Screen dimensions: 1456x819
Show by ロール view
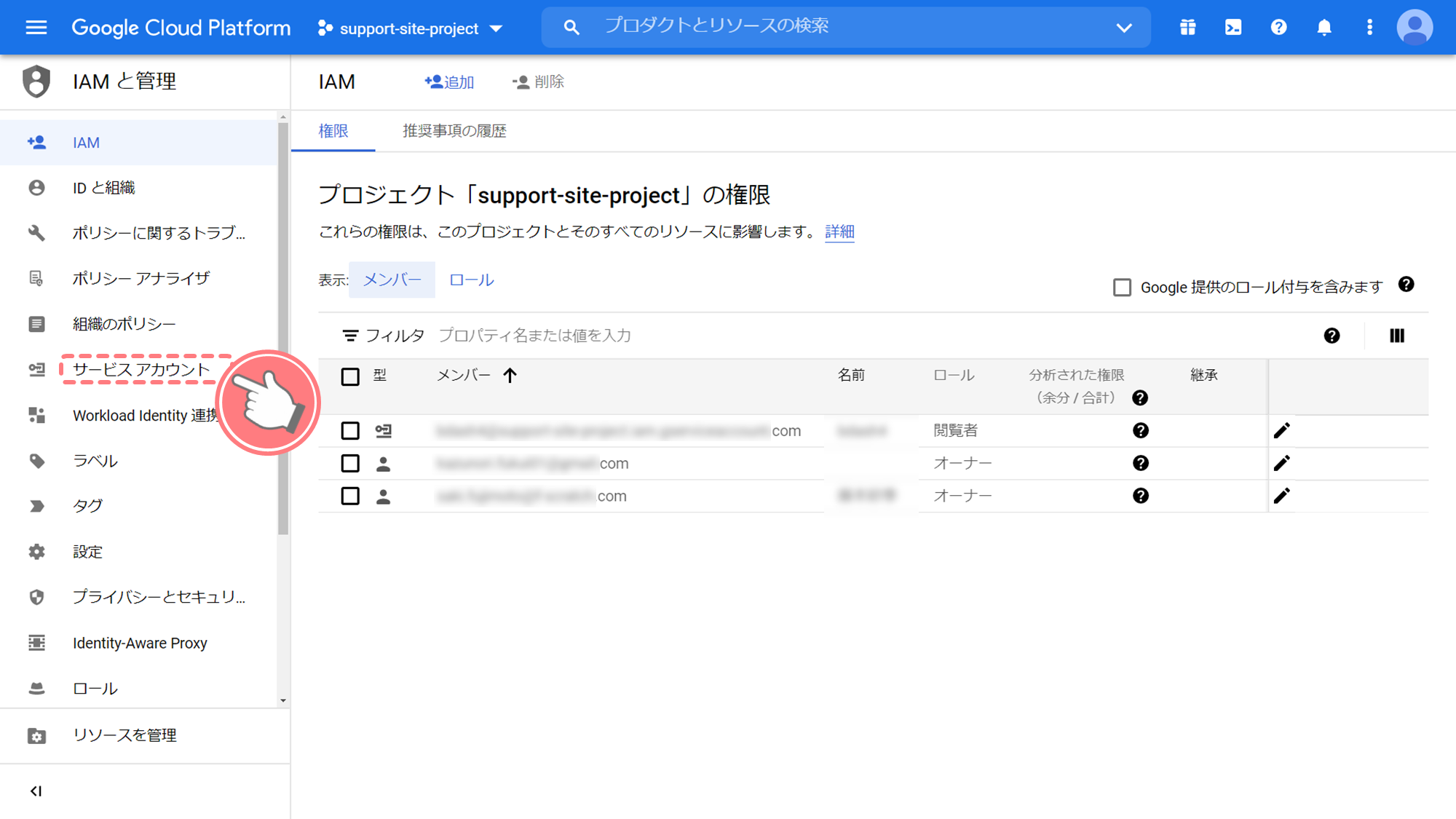coord(471,280)
